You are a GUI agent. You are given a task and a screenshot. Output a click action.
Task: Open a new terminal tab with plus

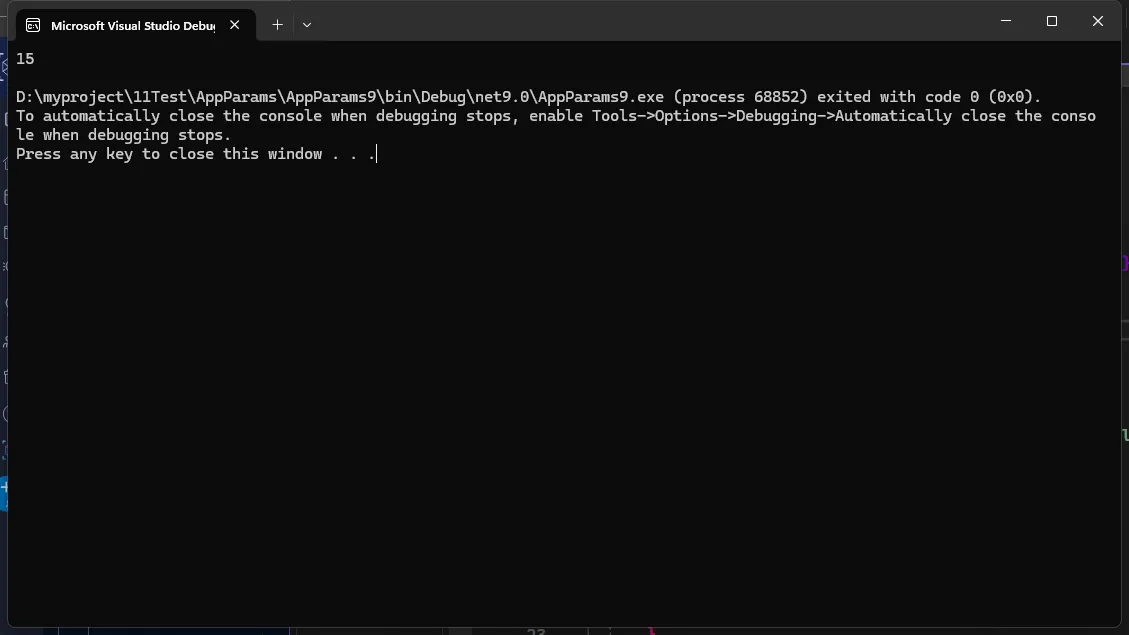[x=277, y=25]
